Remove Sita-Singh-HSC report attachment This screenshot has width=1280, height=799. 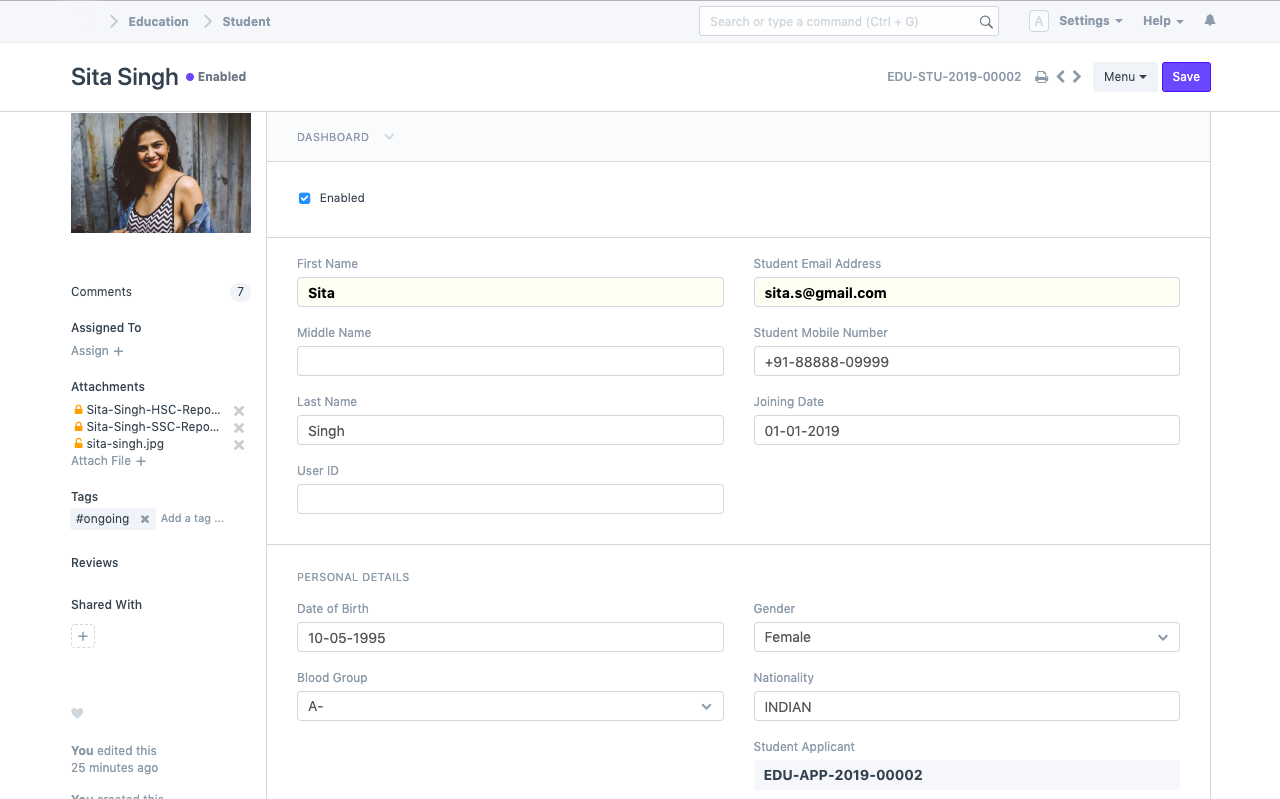239,411
